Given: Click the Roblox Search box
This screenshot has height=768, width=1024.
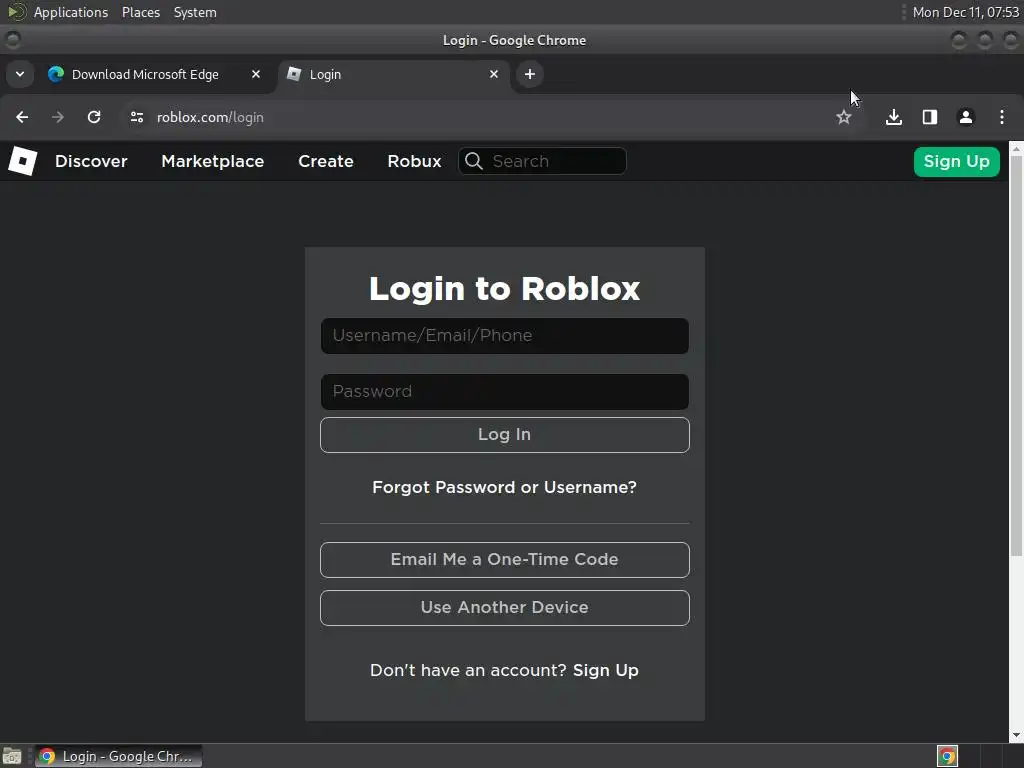Looking at the screenshot, I should pyautogui.click(x=543, y=161).
